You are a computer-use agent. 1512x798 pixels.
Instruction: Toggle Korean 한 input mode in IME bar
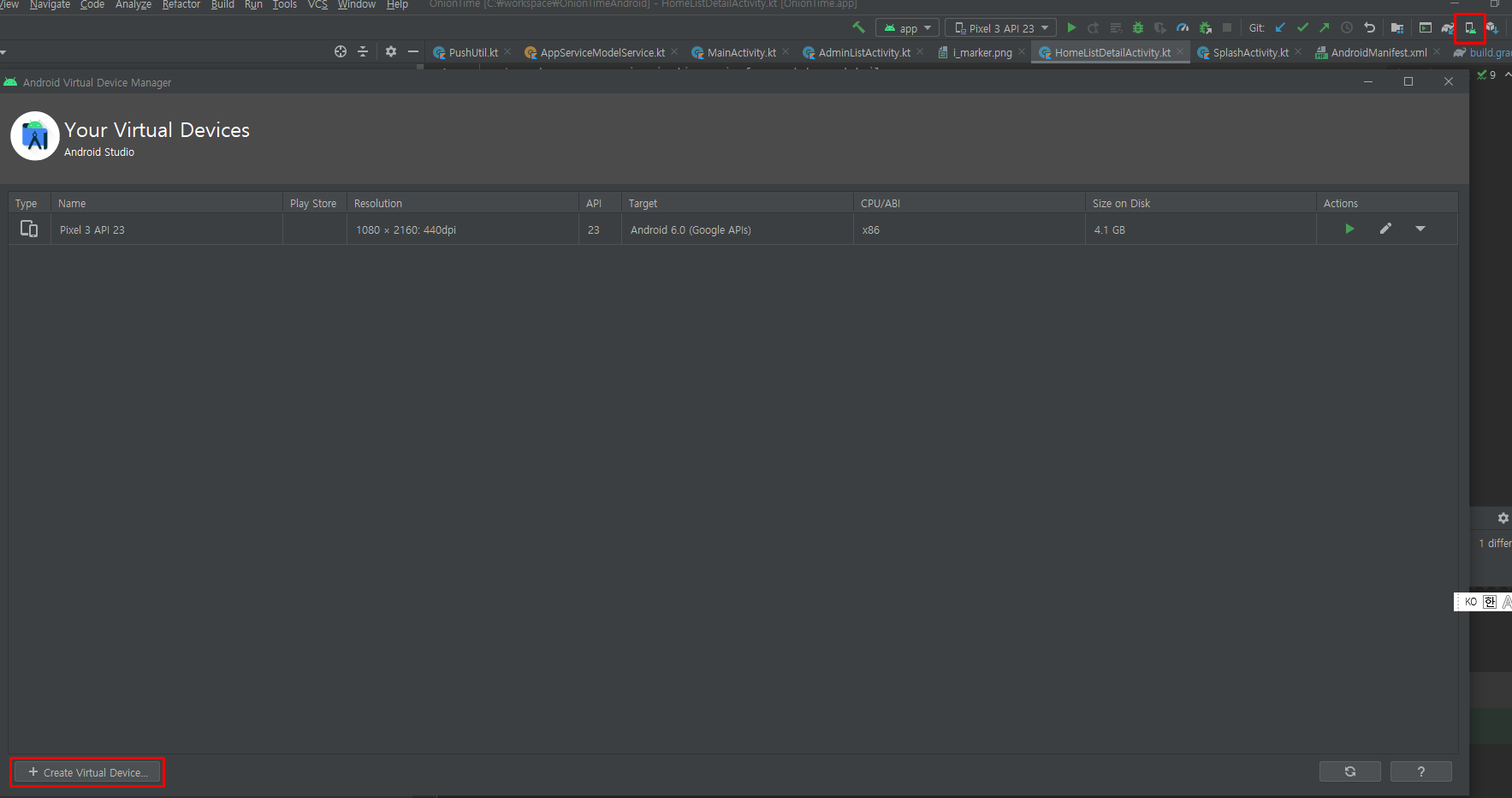(x=1490, y=602)
